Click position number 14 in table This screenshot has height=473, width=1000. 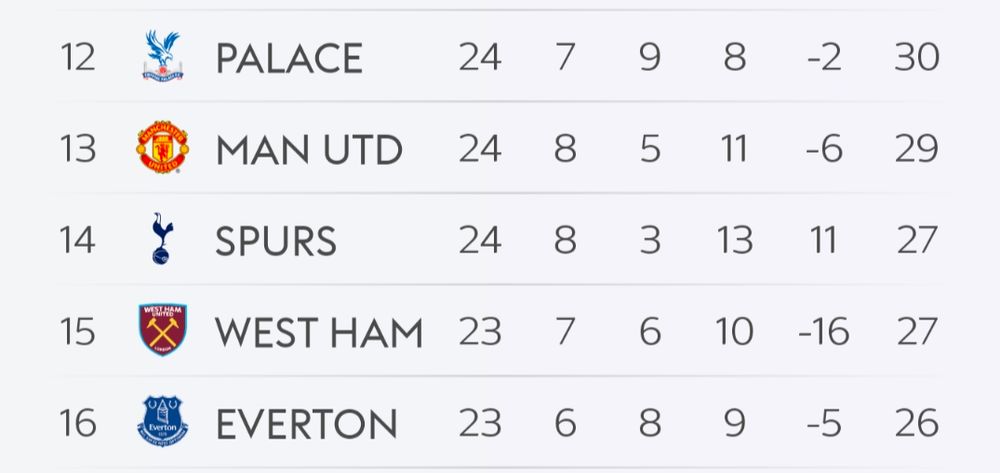77,241
